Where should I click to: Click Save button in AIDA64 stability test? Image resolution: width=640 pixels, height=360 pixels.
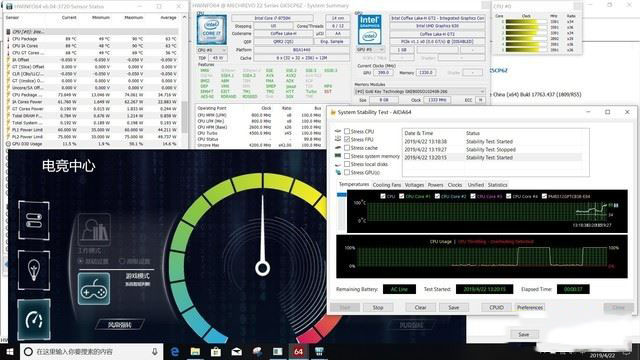pyautogui.click(x=454, y=307)
